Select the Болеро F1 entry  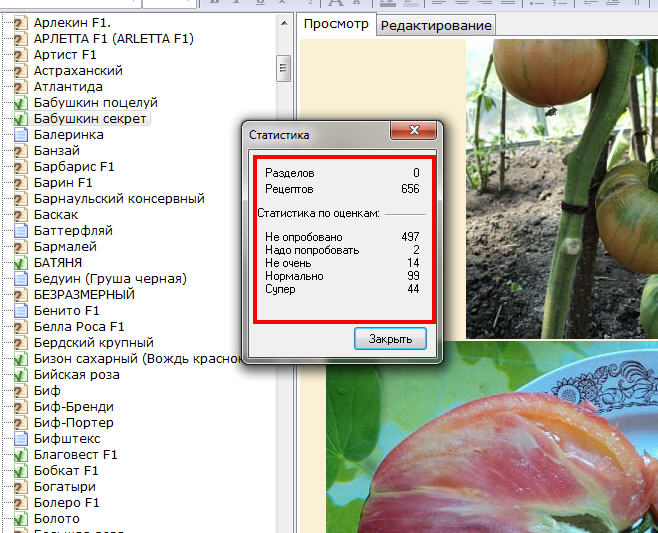click(66, 503)
